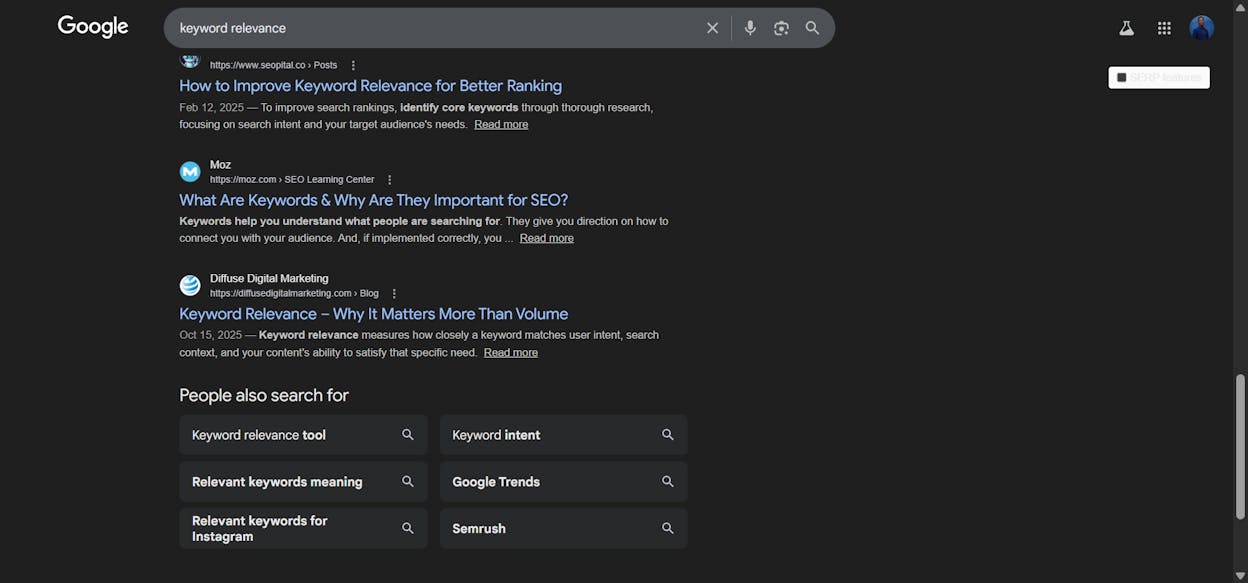Click People also search for heading
The image size is (1248, 583).
click(x=264, y=395)
